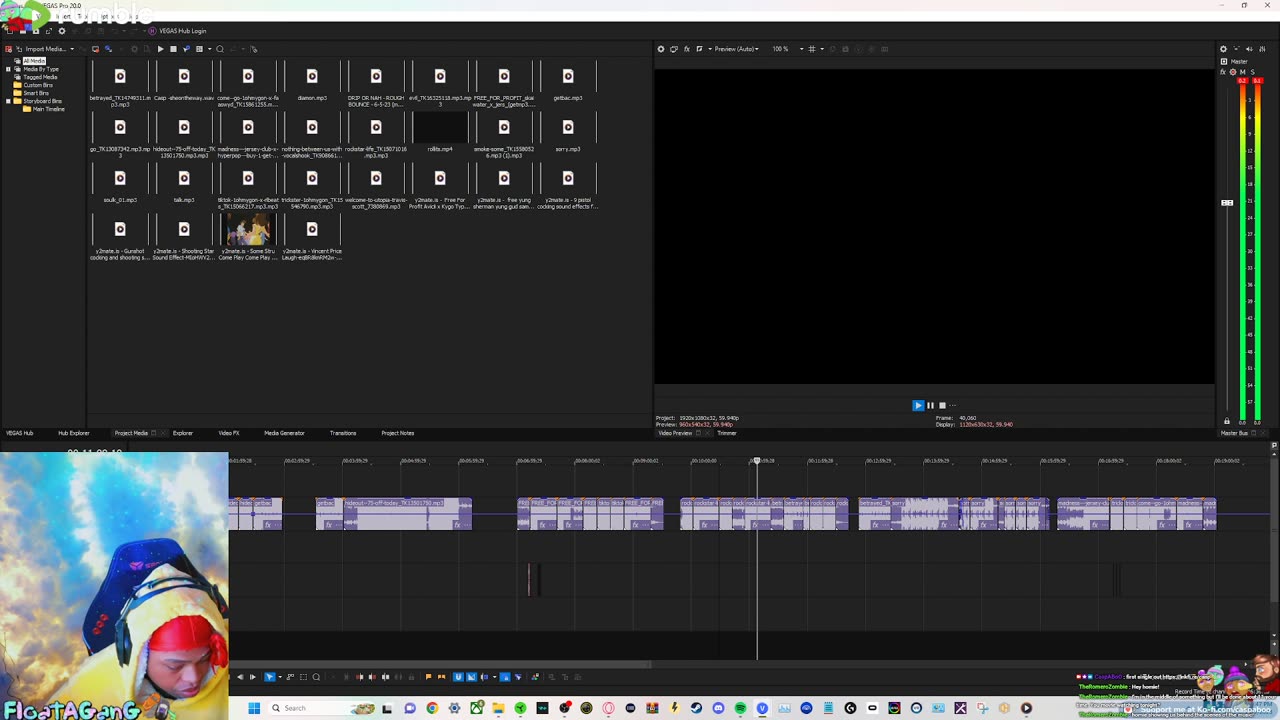The height and width of the screenshot is (720, 1280).
Task: Select the betrayed_TK14749311 mp3 media file
Action: (x=120, y=82)
